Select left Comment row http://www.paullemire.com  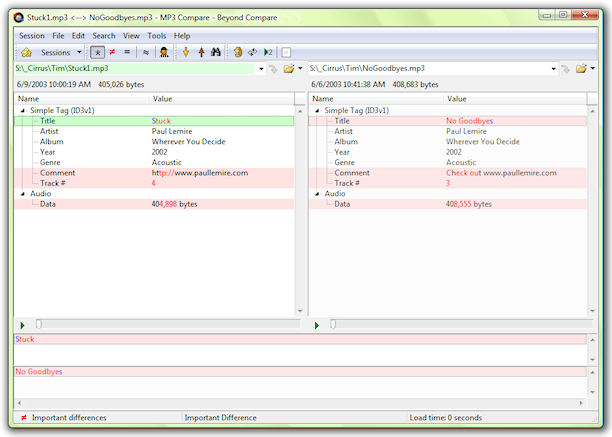154,173
